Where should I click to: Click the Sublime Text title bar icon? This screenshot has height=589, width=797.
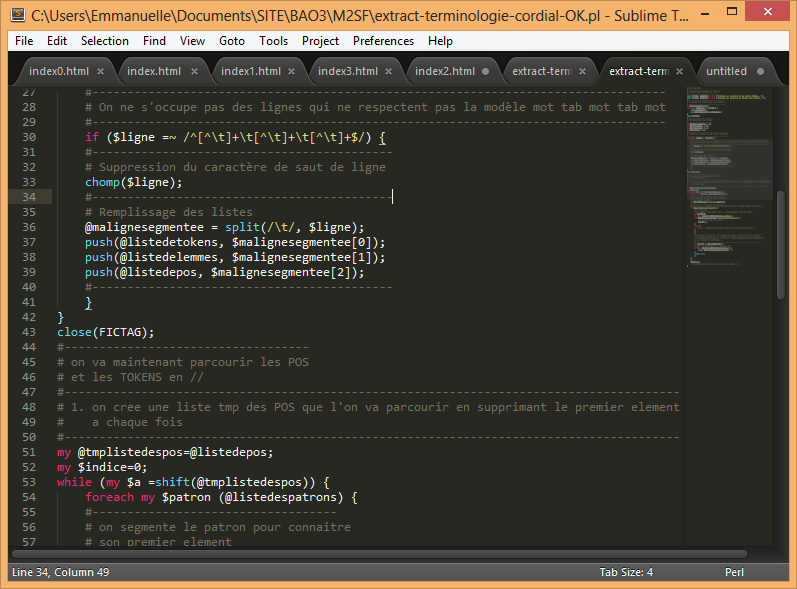[18, 15]
